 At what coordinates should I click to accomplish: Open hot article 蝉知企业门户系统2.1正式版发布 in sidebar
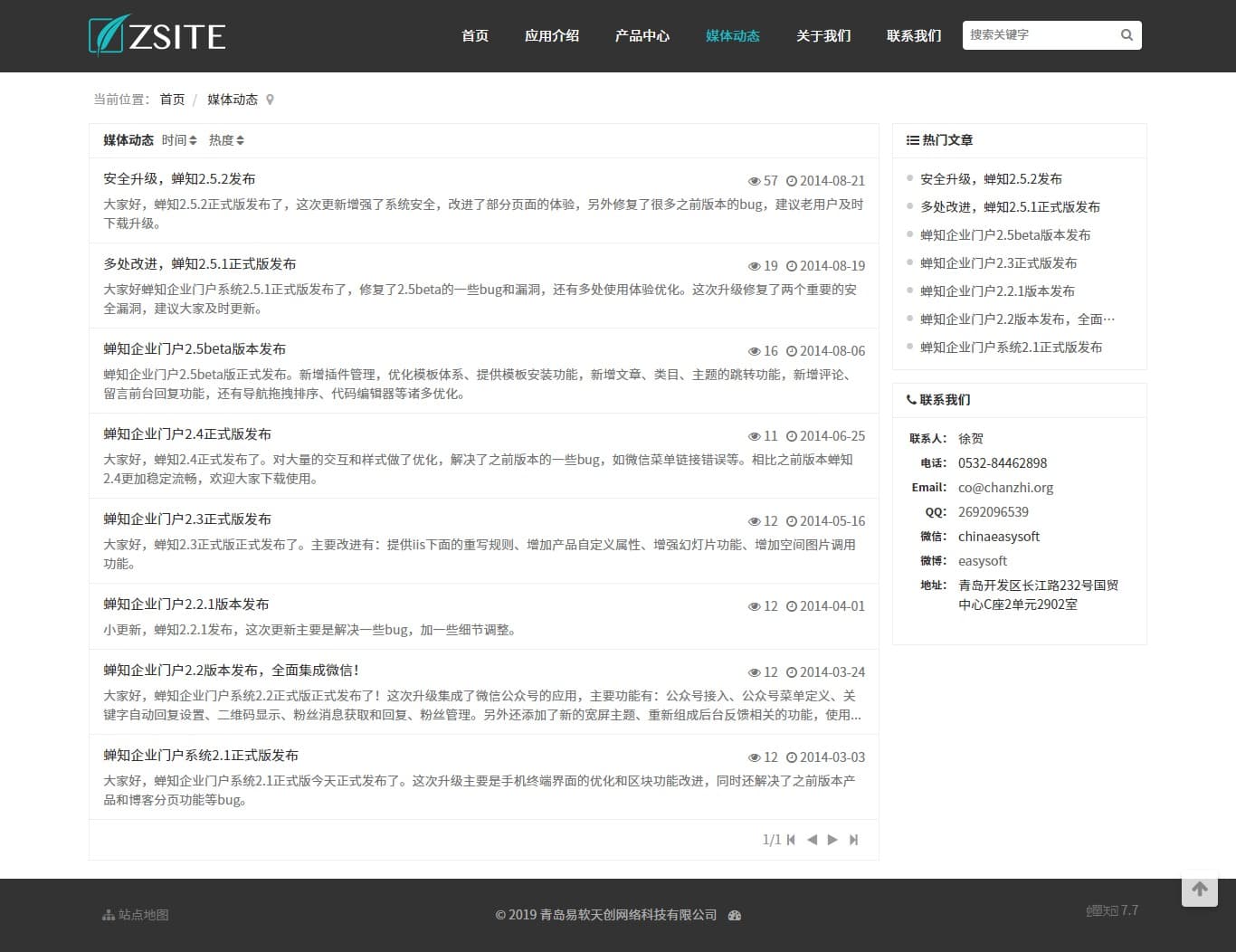[1011, 347]
